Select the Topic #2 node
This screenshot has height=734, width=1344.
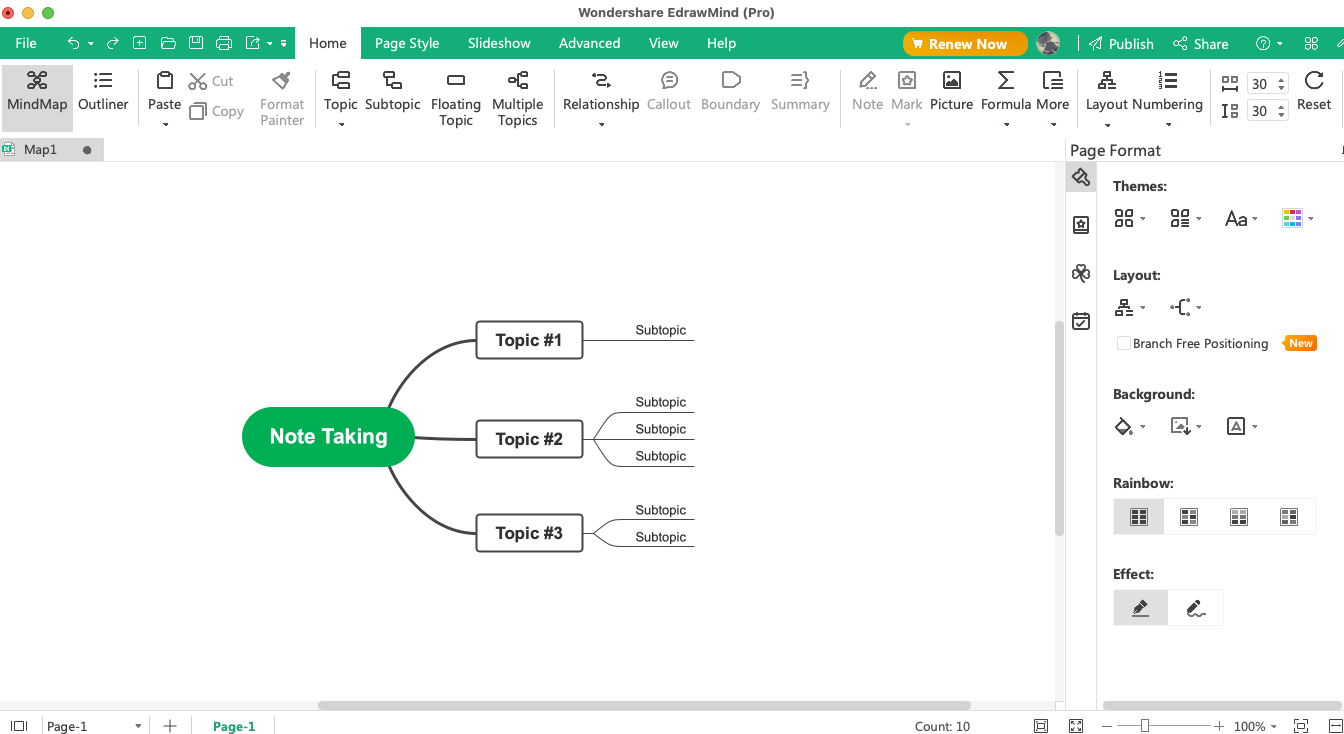click(529, 439)
